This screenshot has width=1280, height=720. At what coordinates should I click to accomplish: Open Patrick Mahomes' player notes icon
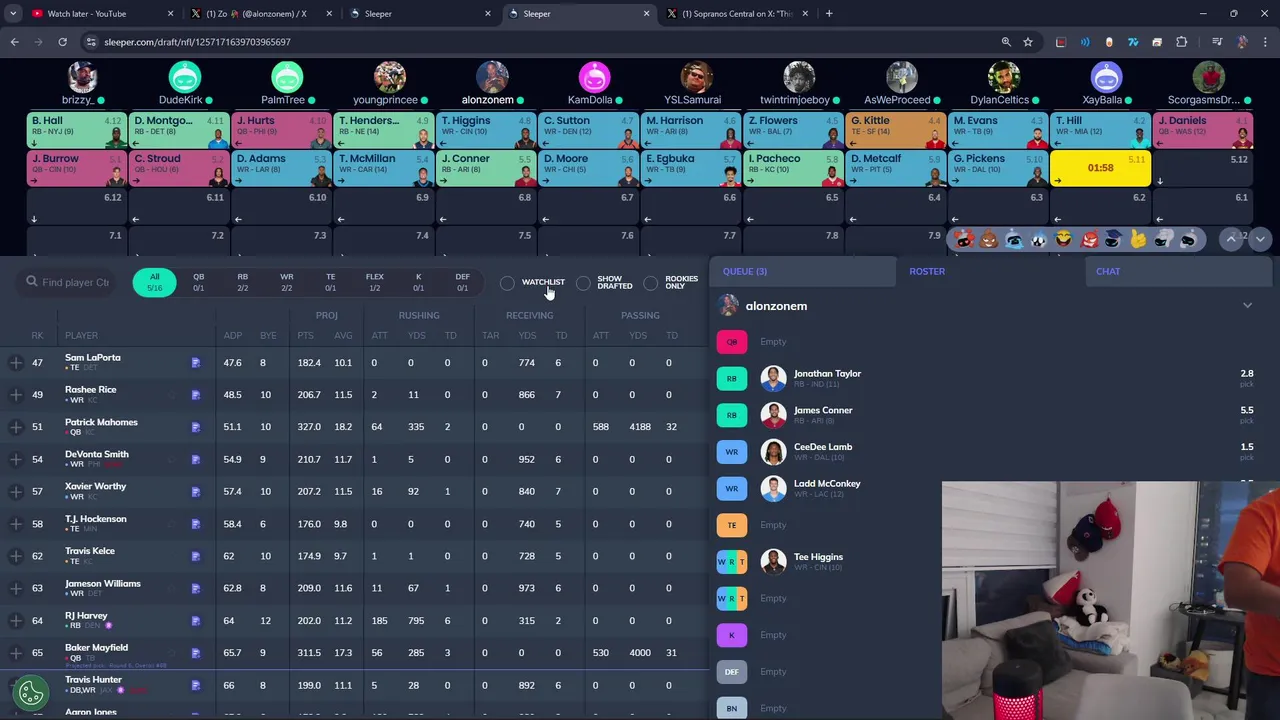point(196,427)
